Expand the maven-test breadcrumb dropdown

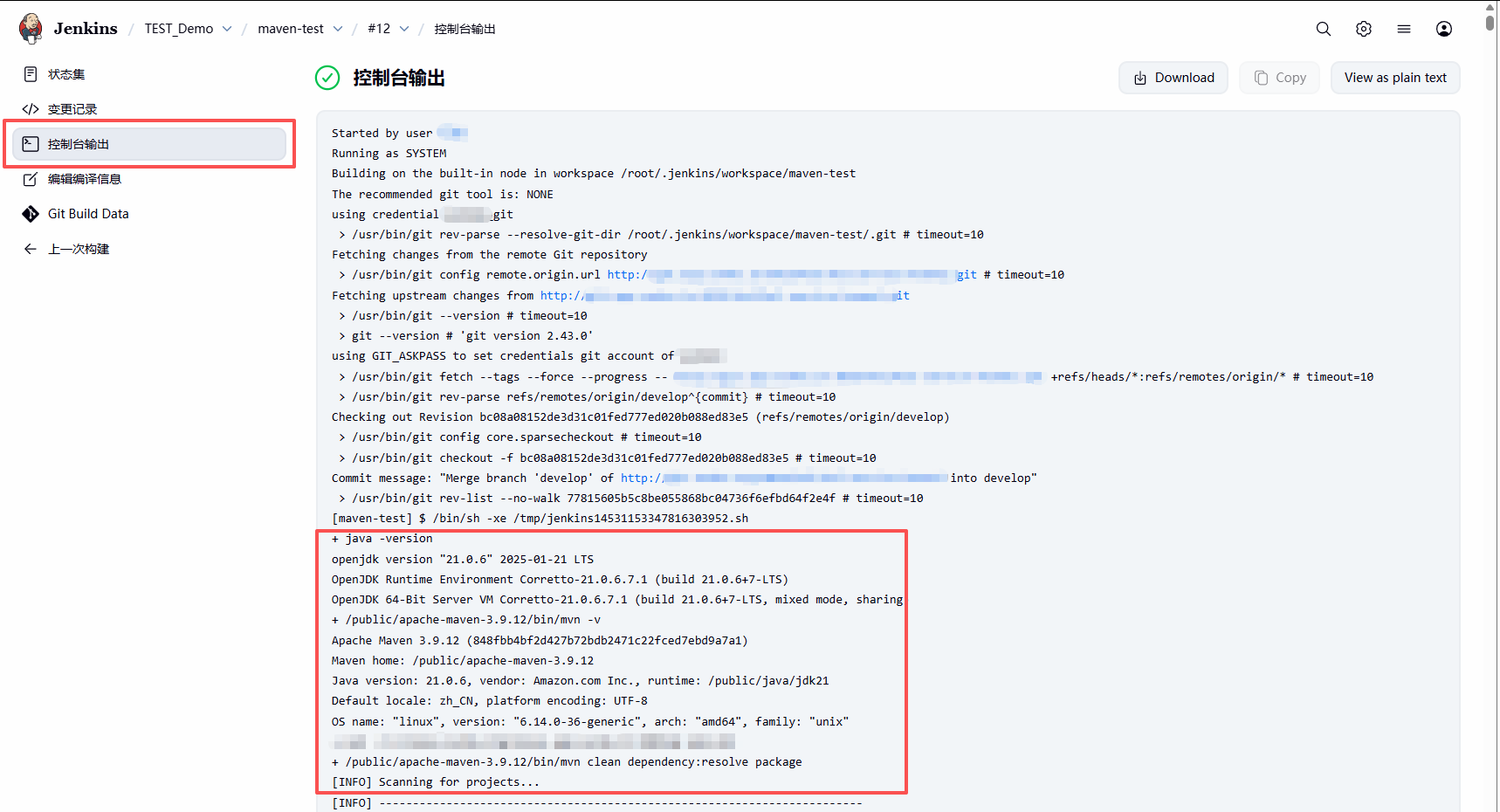point(338,29)
